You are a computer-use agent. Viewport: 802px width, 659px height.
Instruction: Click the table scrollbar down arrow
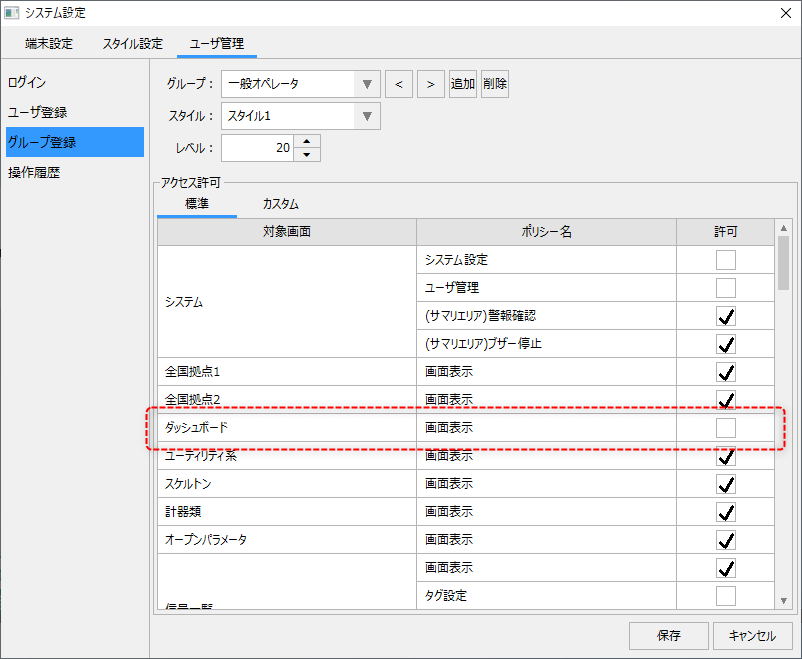point(784,600)
